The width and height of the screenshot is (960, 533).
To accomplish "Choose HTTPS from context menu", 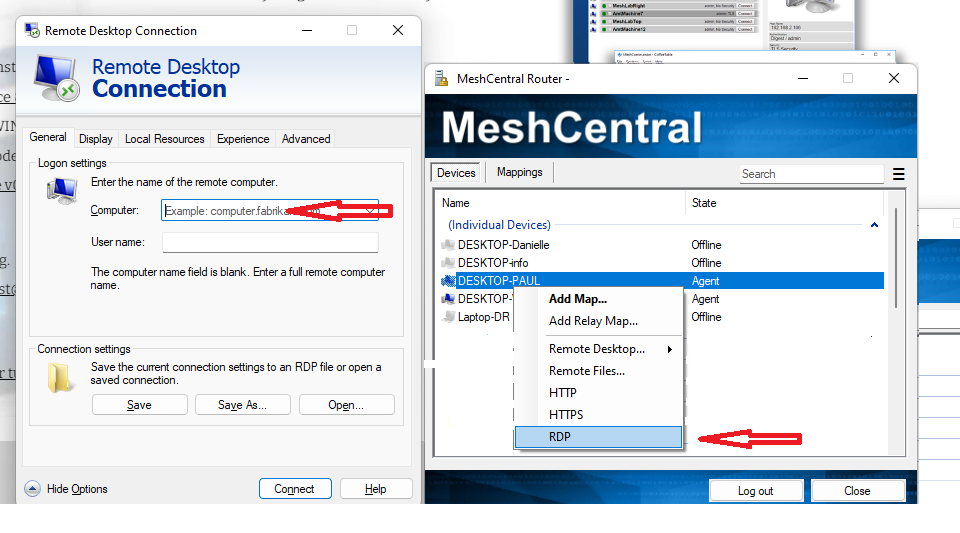I will point(566,415).
